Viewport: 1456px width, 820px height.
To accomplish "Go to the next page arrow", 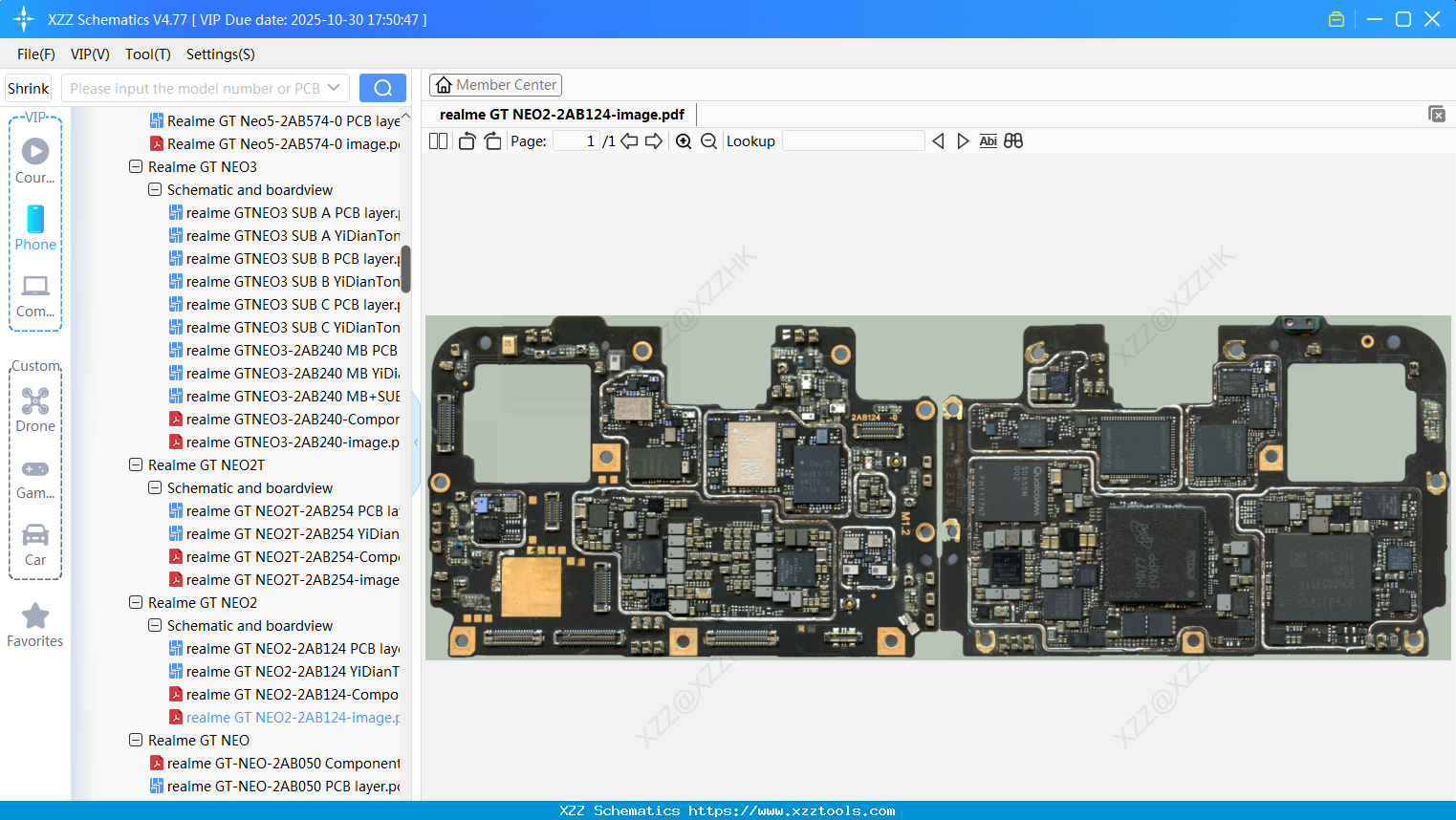I will 654,141.
